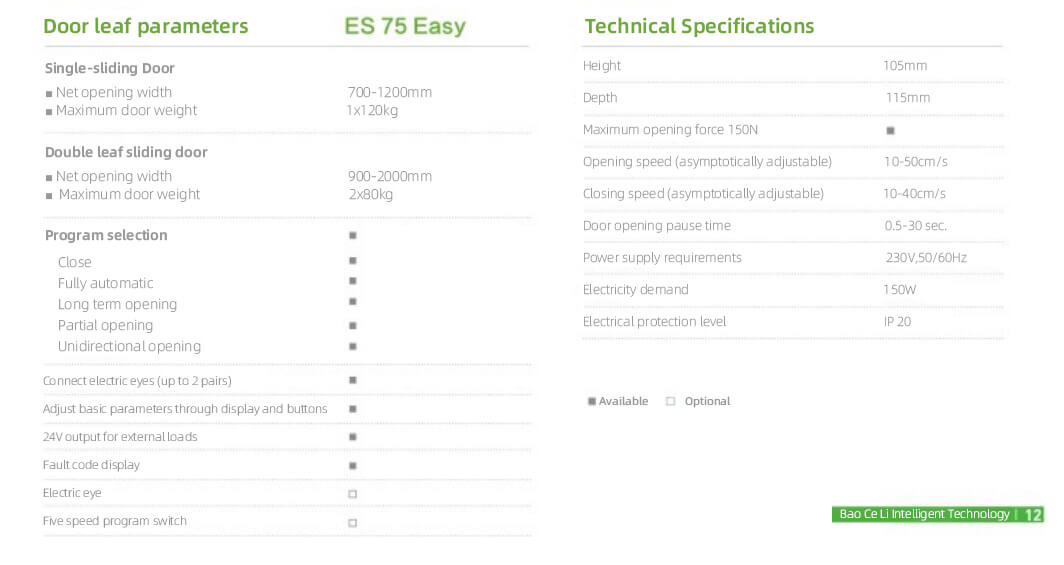The width and height of the screenshot is (1064, 565).
Task: Select the Technical Specifications heading
Action: 699,26
